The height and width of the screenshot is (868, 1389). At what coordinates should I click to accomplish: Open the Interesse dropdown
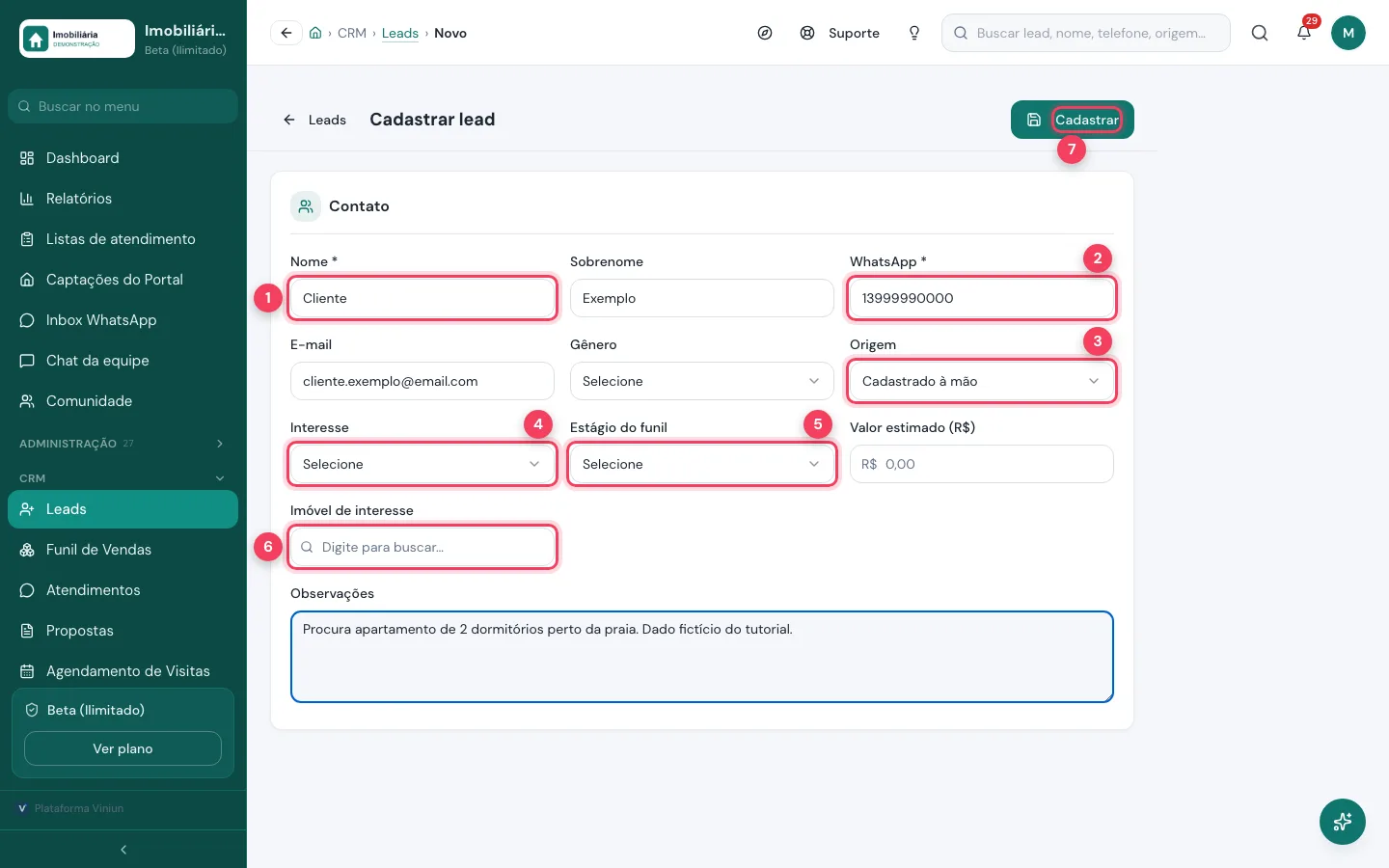[422, 464]
